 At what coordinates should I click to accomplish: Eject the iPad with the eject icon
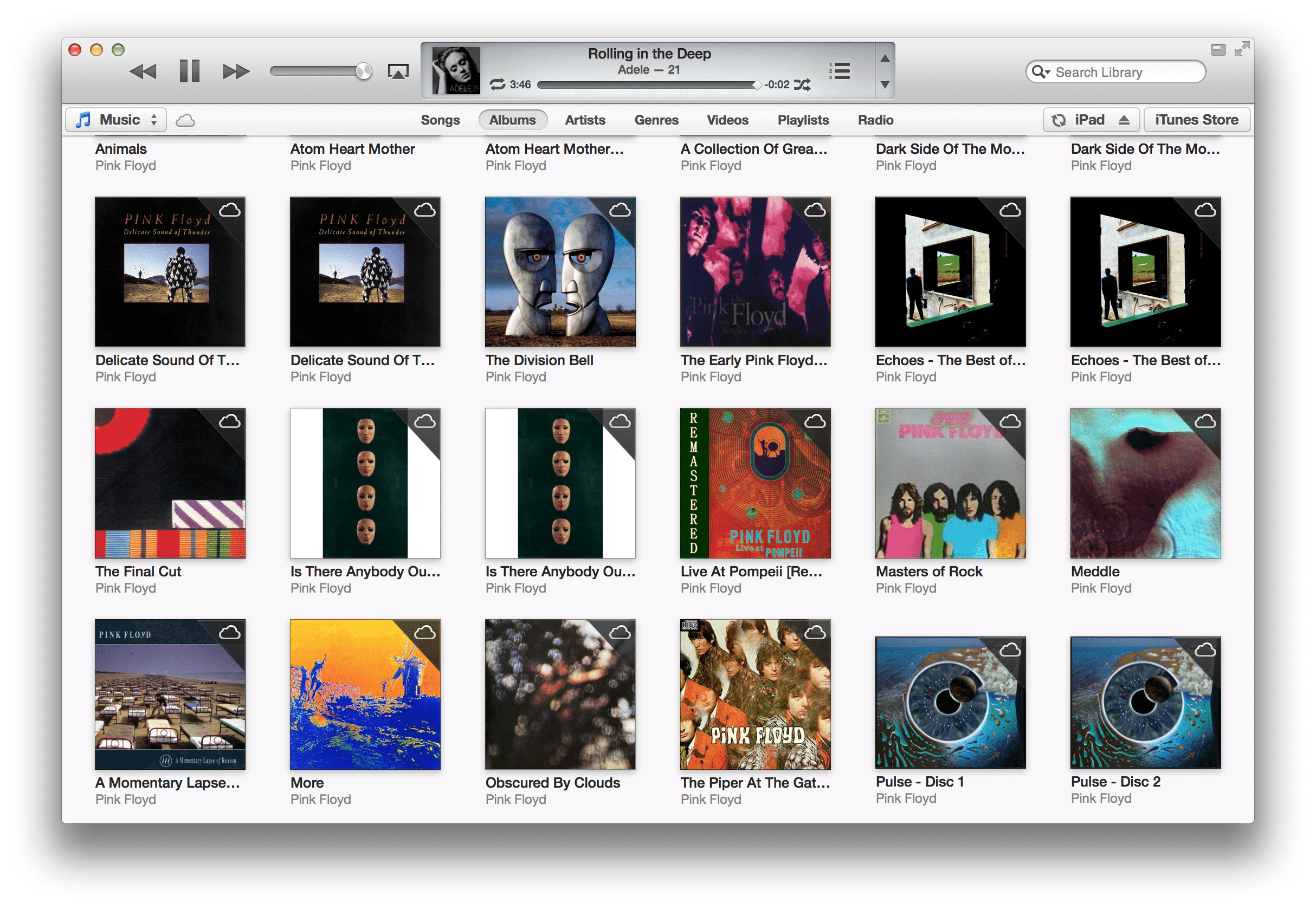(x=1124, y=120)
